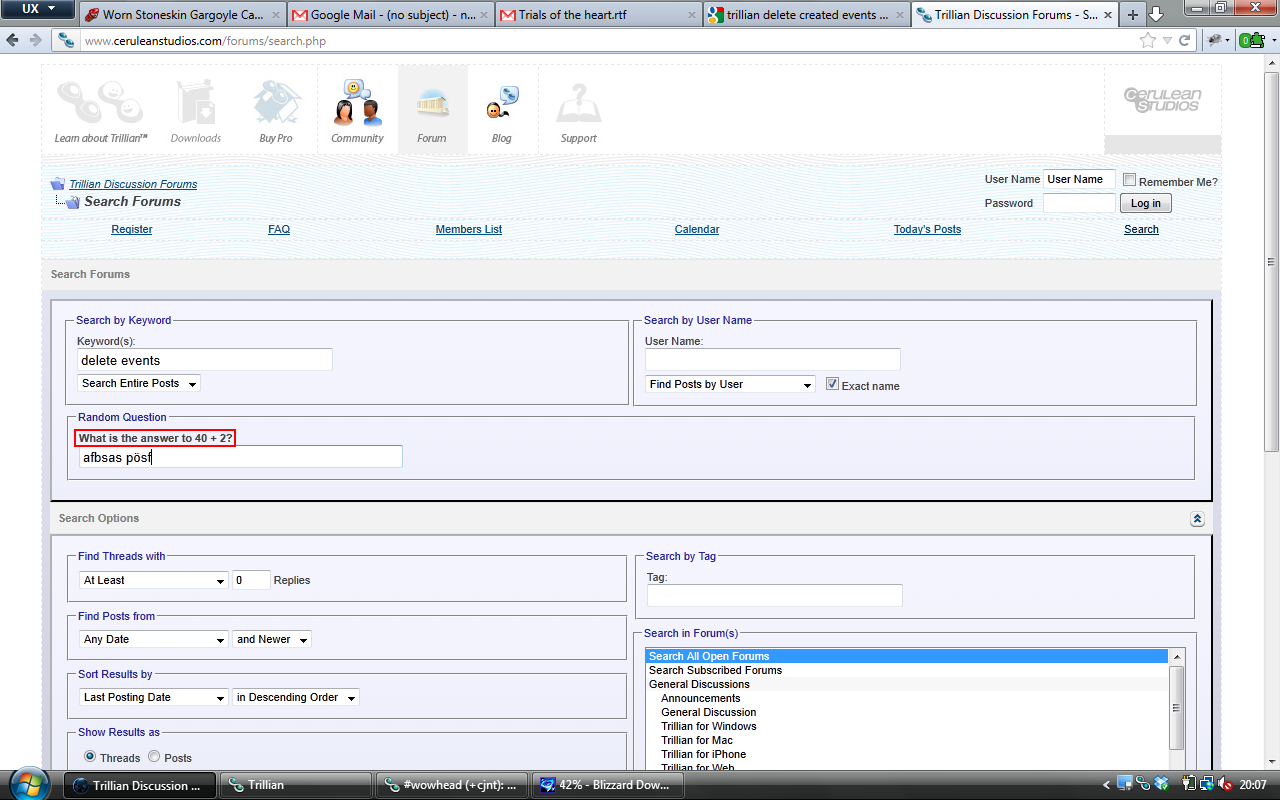Image resolution: width=1280 pixels, height=800 pixels.
Task: Expand the Find Posts by User dropdown
Action: tap(730, 384)
